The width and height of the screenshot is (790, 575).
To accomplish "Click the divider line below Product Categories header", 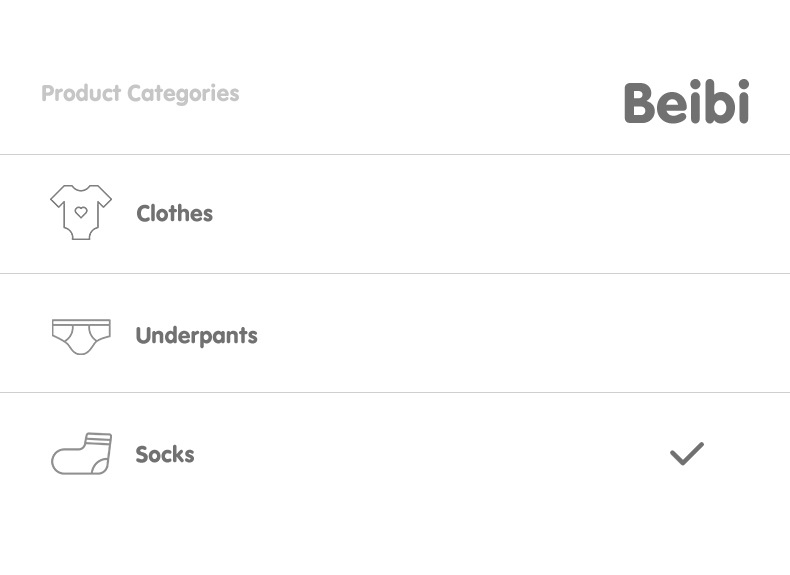I will (395, 154).
